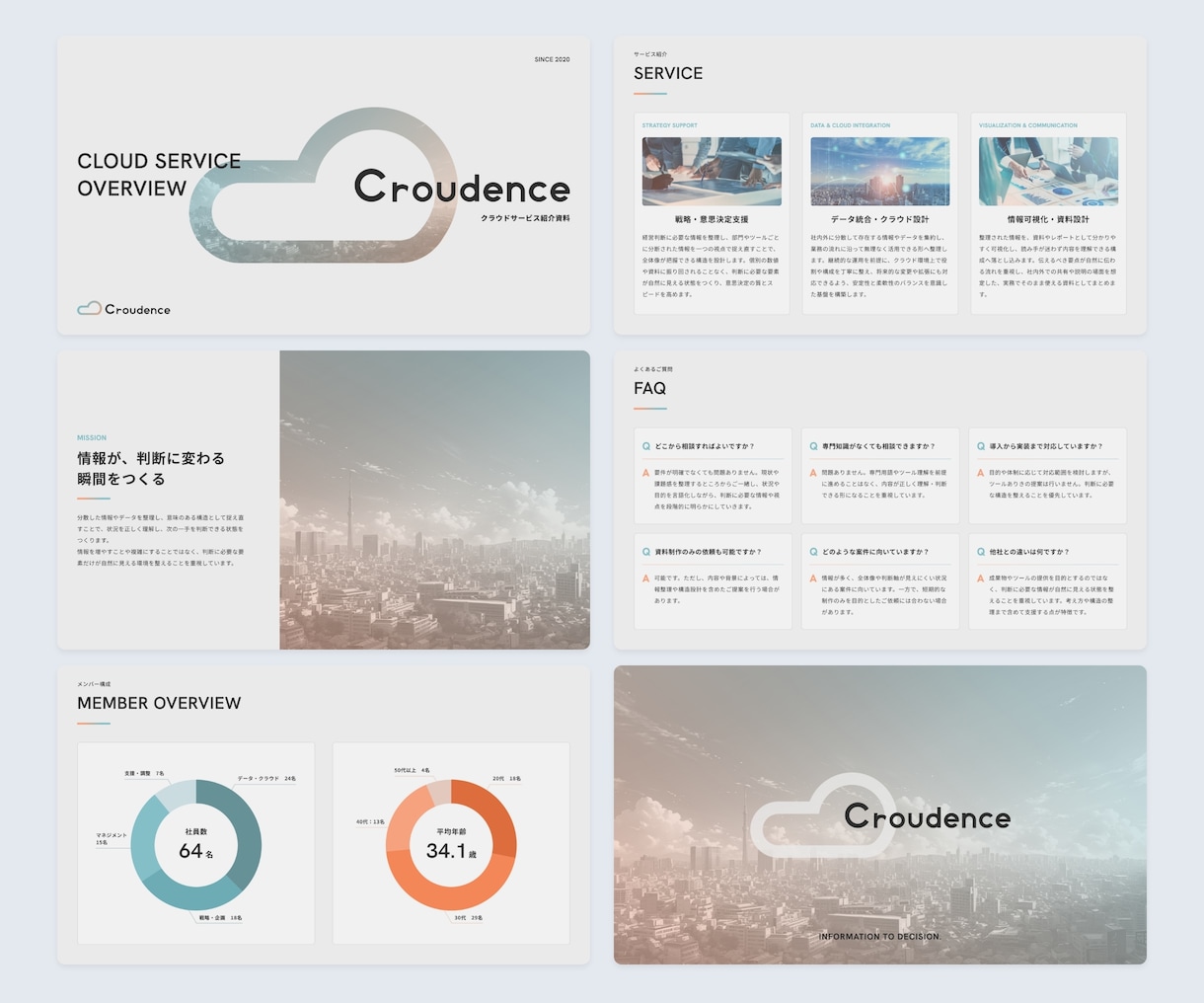The height and width of the screenshot is (1003, 1204).
Task: Click the SERVICE slide heading
Action: tap(668, 73)
